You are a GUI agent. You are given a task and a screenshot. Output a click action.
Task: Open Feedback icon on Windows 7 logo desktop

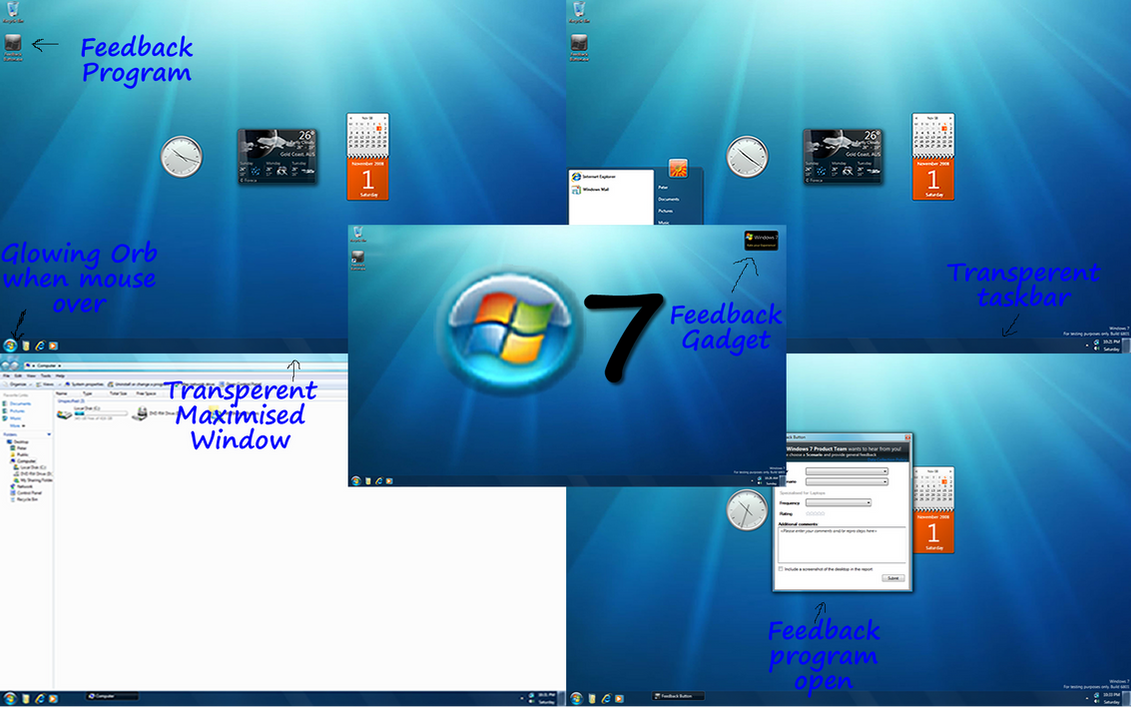[x=358, y=260]
